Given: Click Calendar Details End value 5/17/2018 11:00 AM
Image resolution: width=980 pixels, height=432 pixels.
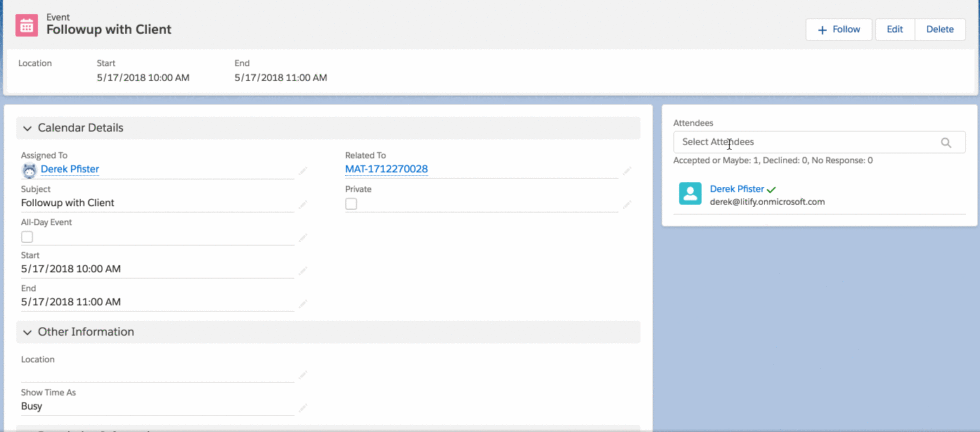Looking at the screenshot, I should tap(71, 302).
